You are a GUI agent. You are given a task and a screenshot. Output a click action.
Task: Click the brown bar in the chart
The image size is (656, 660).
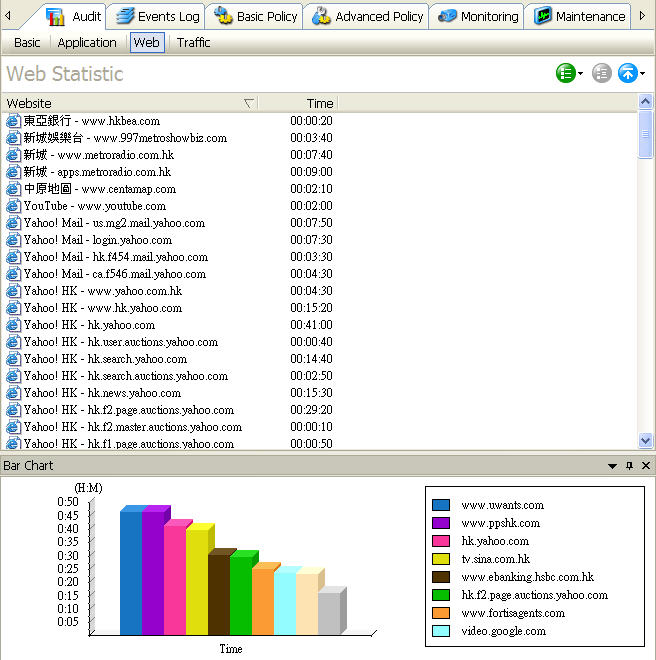click(x=219, y=594)
